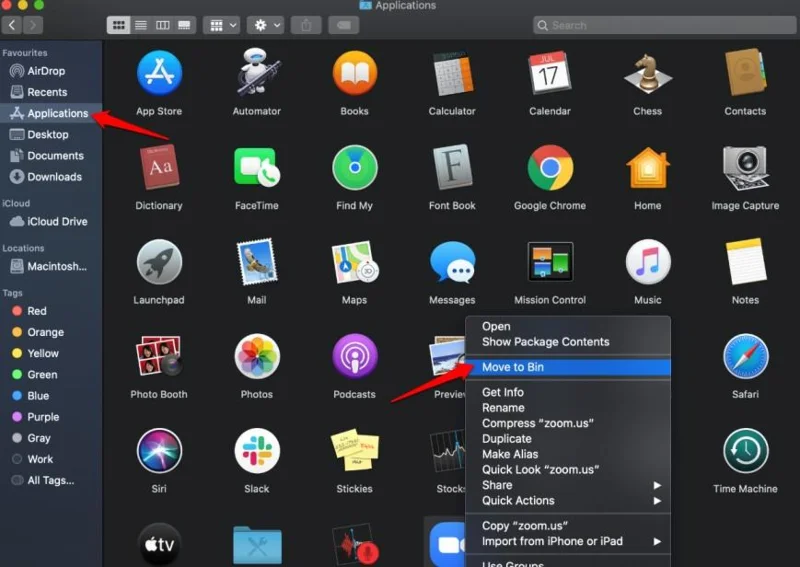Click the Edit Tags toolbar button
The height and width of the screenshot is (567, 800).
pyautogui.click(x=344, y=25)
